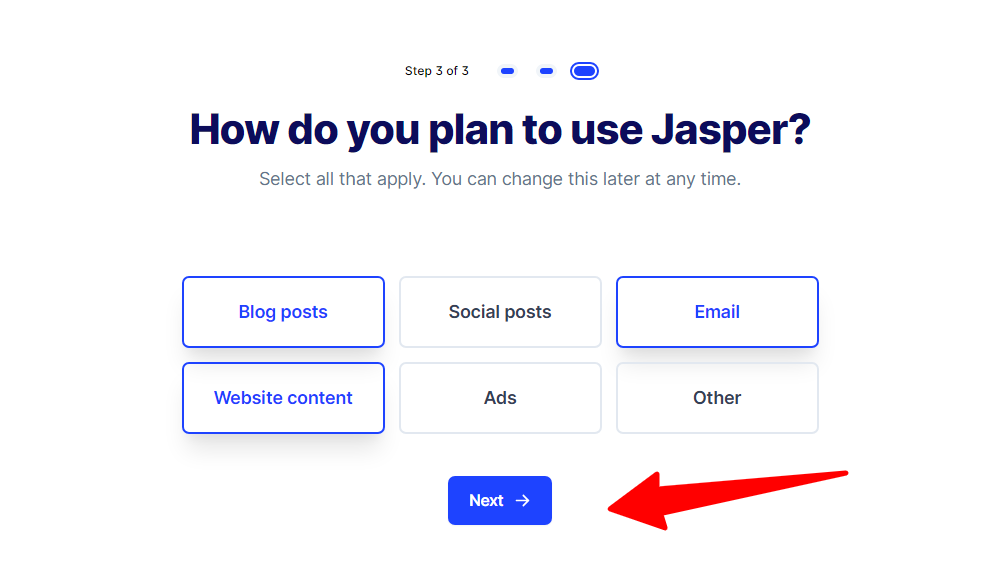Image resolution: width=1005 pixels, height=583 pixels.
Task: Click the second step progress pill indicator
Action: click(x=546, y=70)
